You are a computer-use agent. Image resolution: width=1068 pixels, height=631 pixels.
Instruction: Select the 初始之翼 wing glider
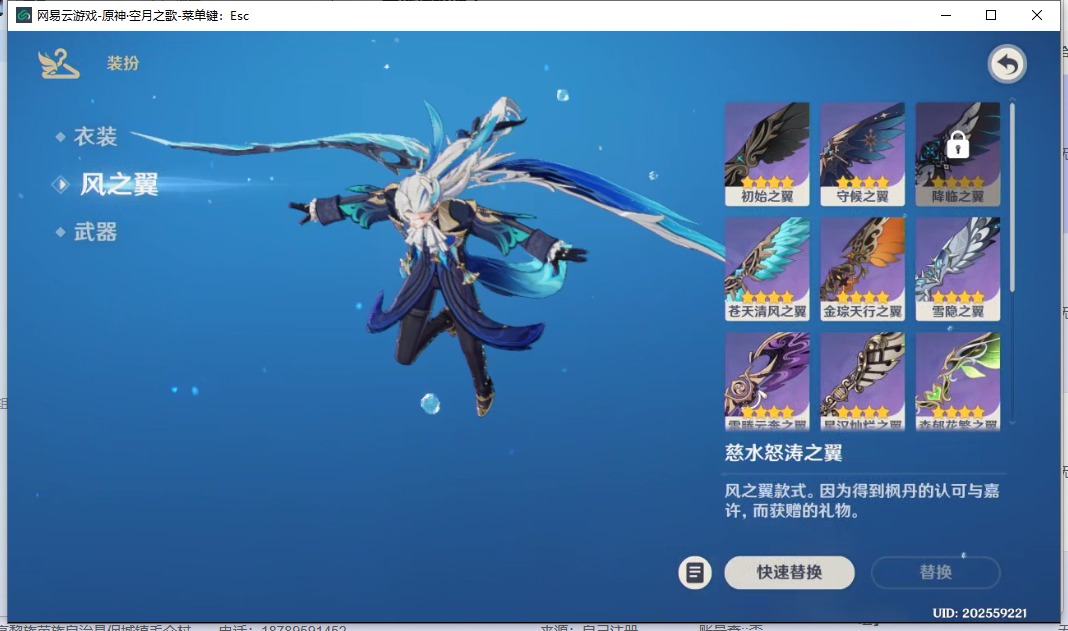[x=767, y=154]
